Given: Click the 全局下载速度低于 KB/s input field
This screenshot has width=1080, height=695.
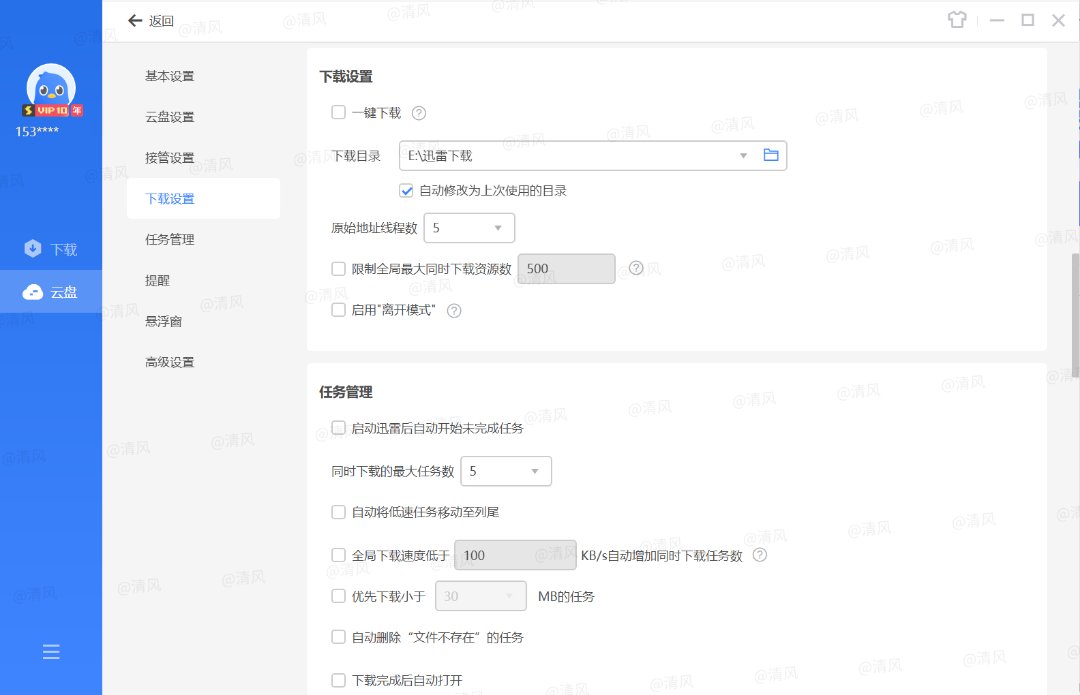Looking at the screenshot, I should (x=515, y=555).
